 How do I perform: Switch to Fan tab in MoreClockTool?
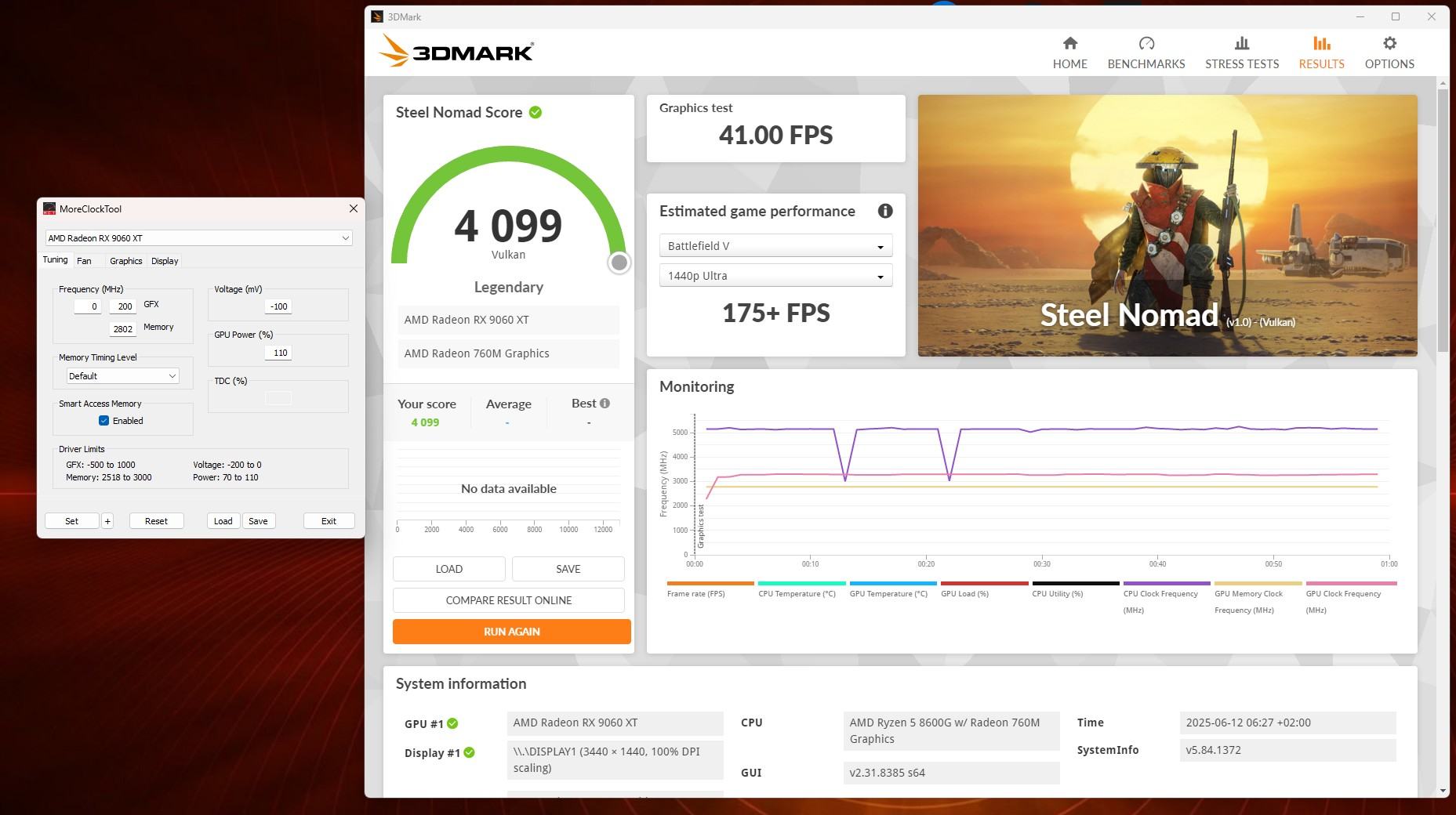point(84,261)
